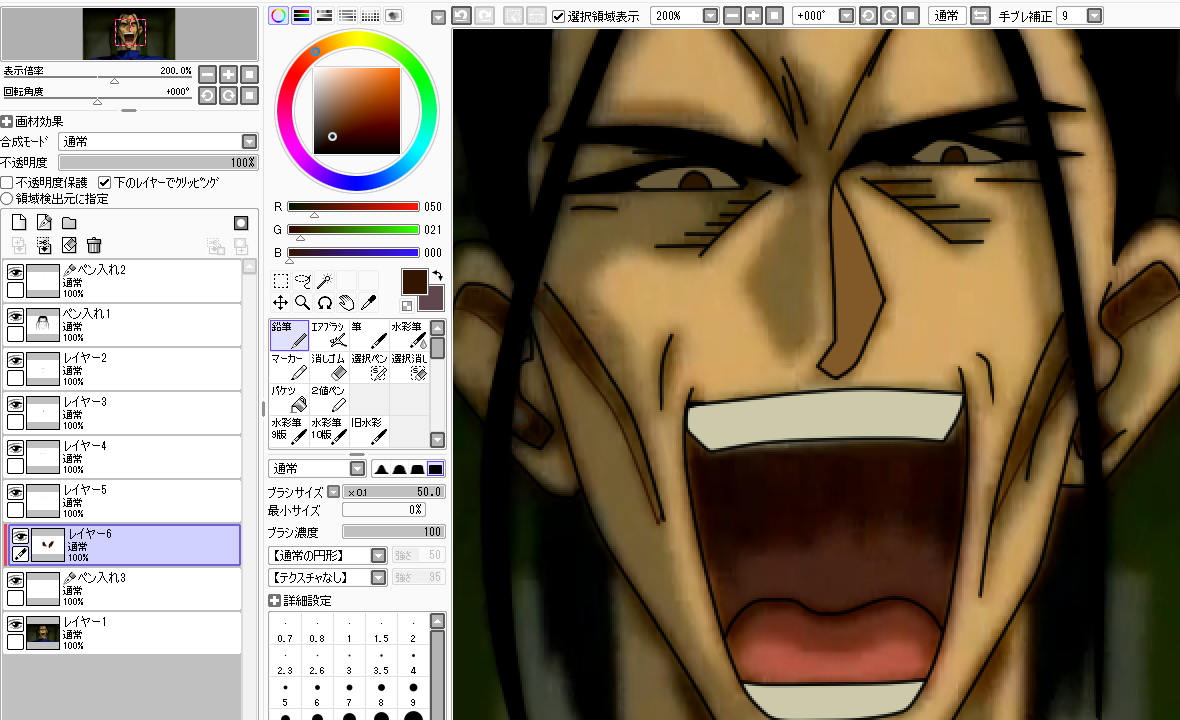Image resolution: width=1180 pixels, height=720 pixels.
Task: Choose the 消しゴム eraser tool
Action: click(x=329, y=367)
